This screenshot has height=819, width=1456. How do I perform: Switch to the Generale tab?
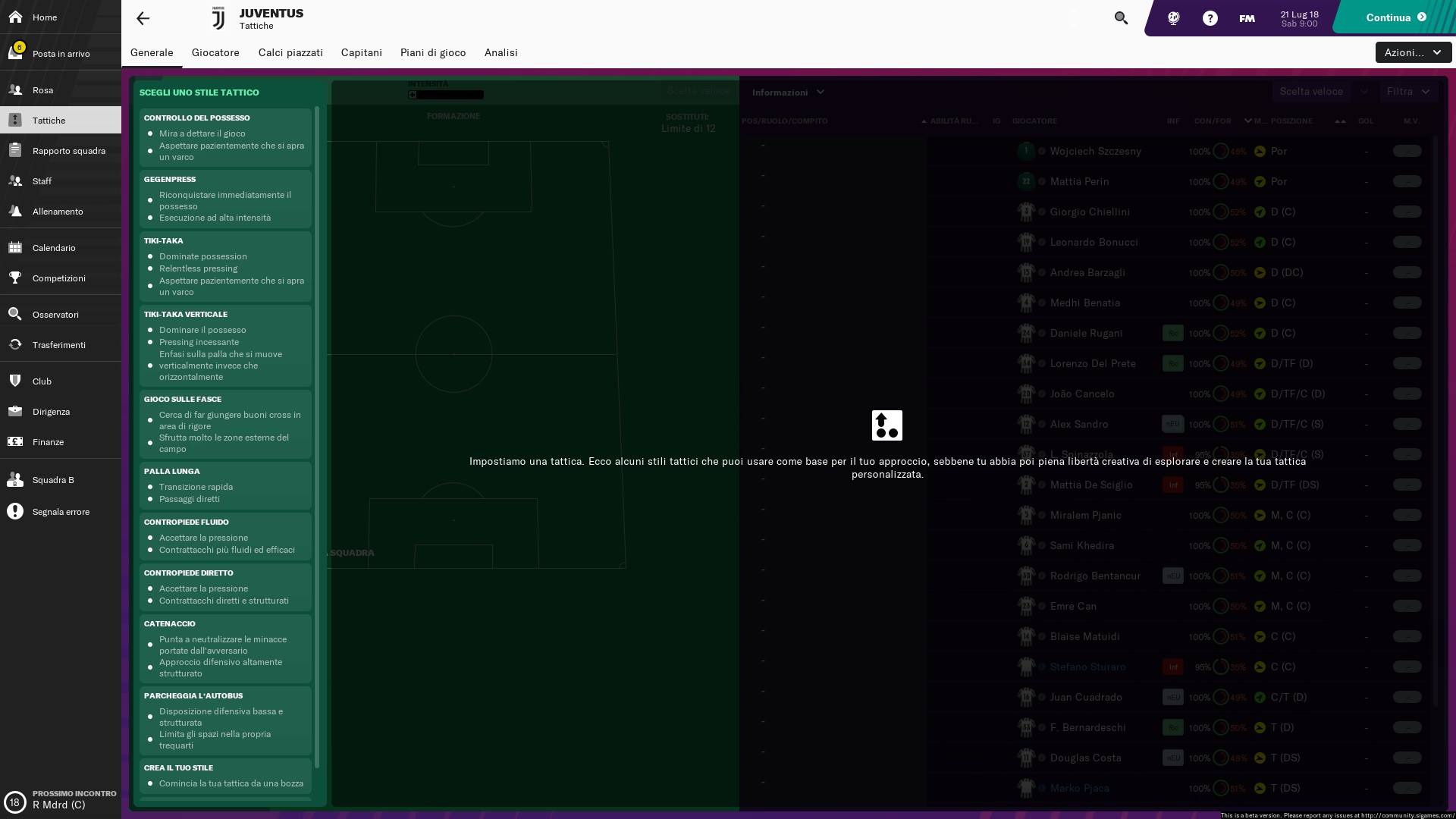click(x=152, y=52)
